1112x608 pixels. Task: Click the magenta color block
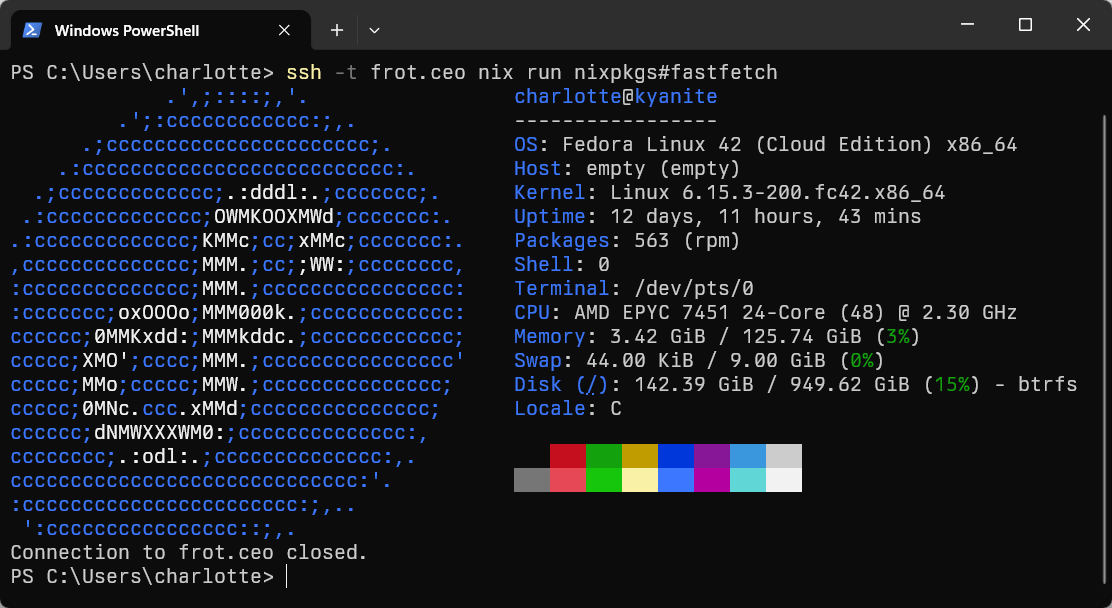(711, 480)
